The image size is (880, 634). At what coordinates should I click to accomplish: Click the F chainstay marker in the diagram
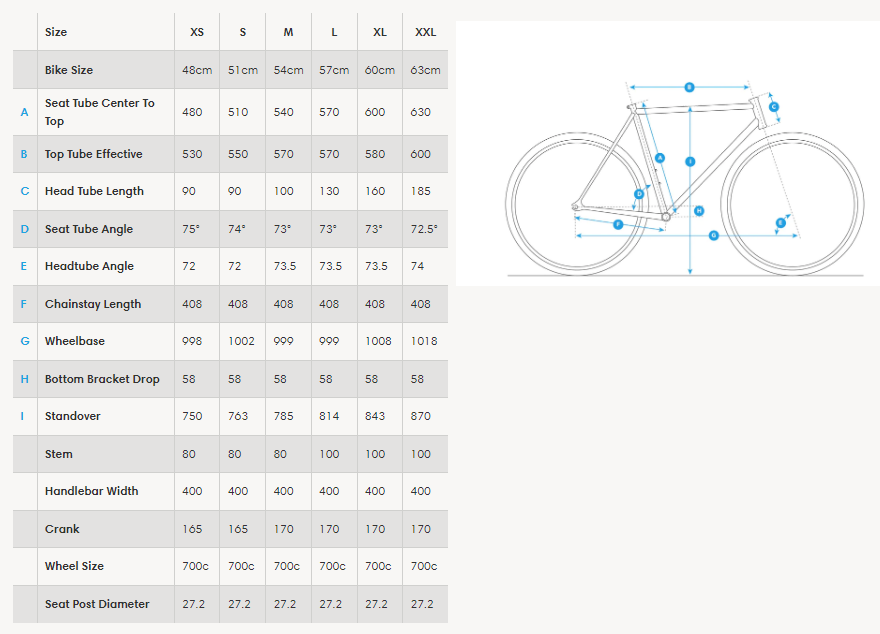pos(618,225)
